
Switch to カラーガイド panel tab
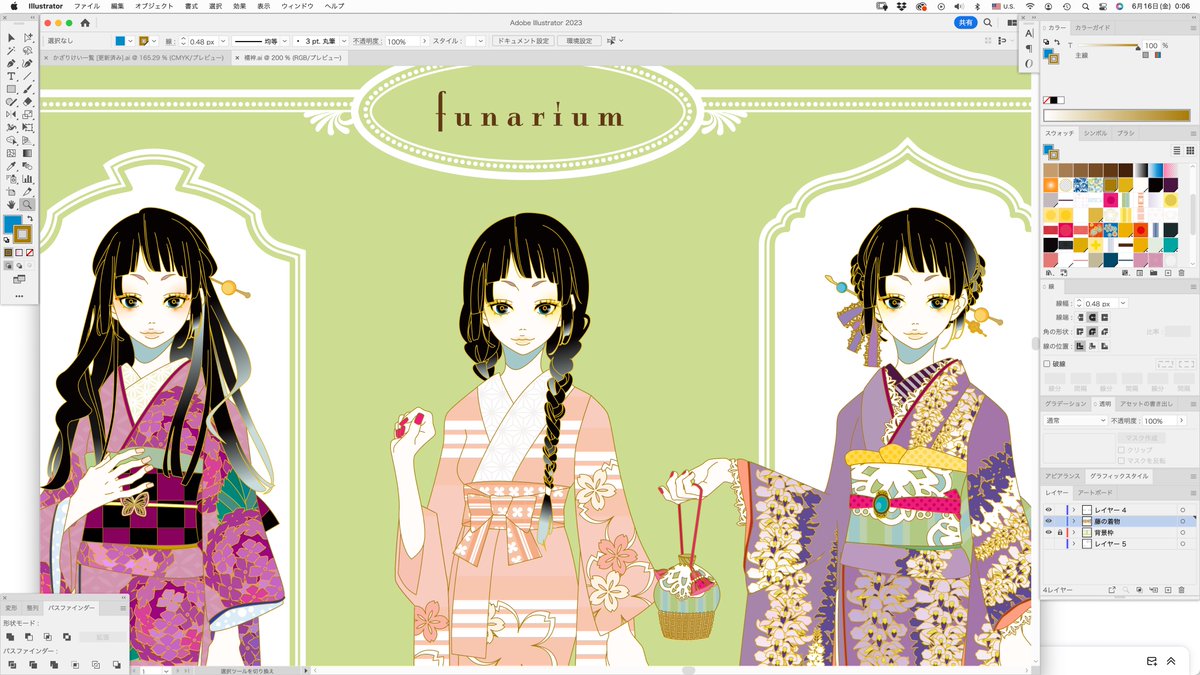point(1091,28)
